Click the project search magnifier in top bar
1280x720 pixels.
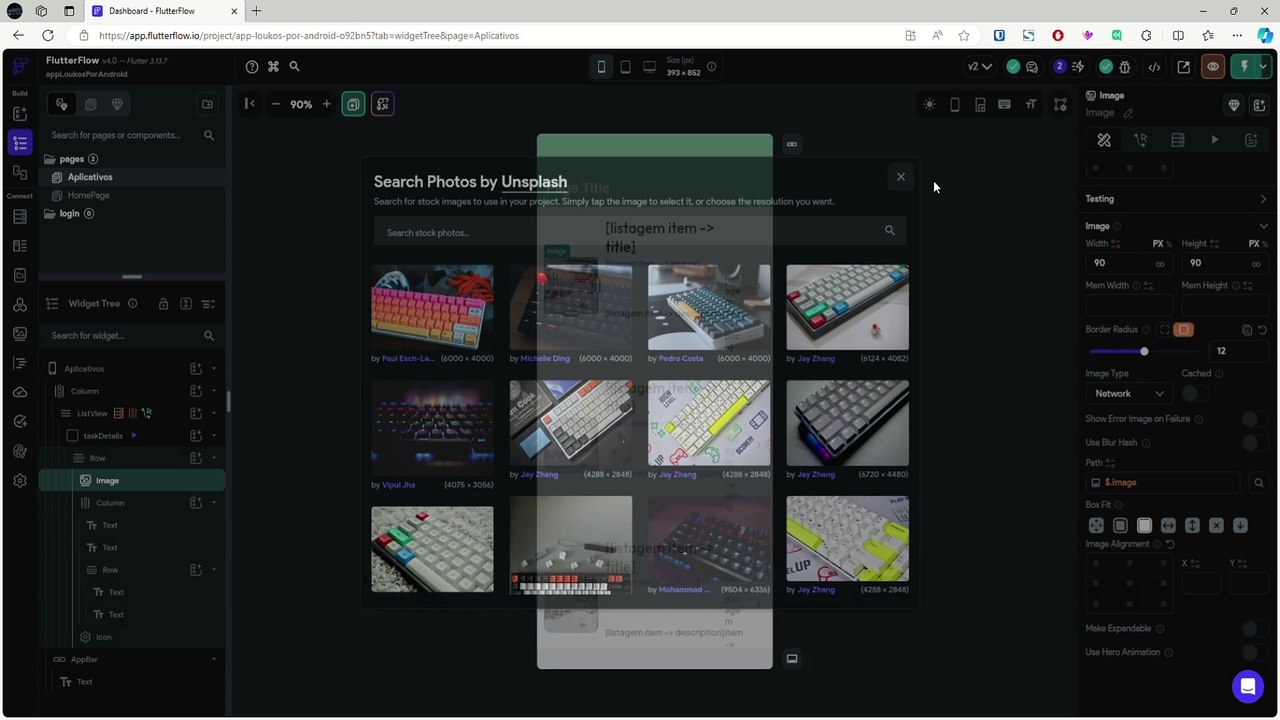click(294, 67)
